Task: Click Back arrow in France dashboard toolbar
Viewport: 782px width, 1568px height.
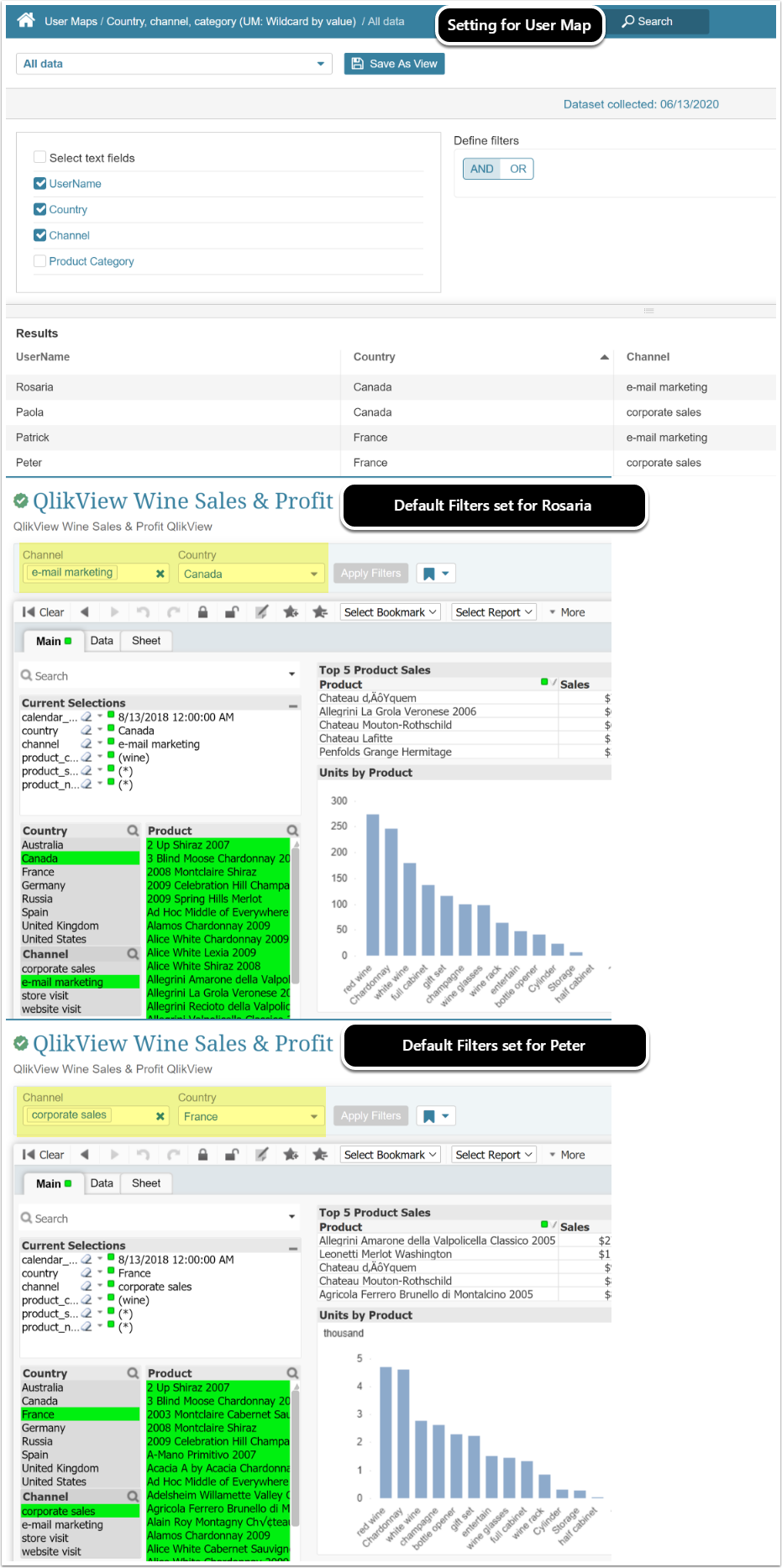Action: pyautogui.click(x=84, y=1155)
